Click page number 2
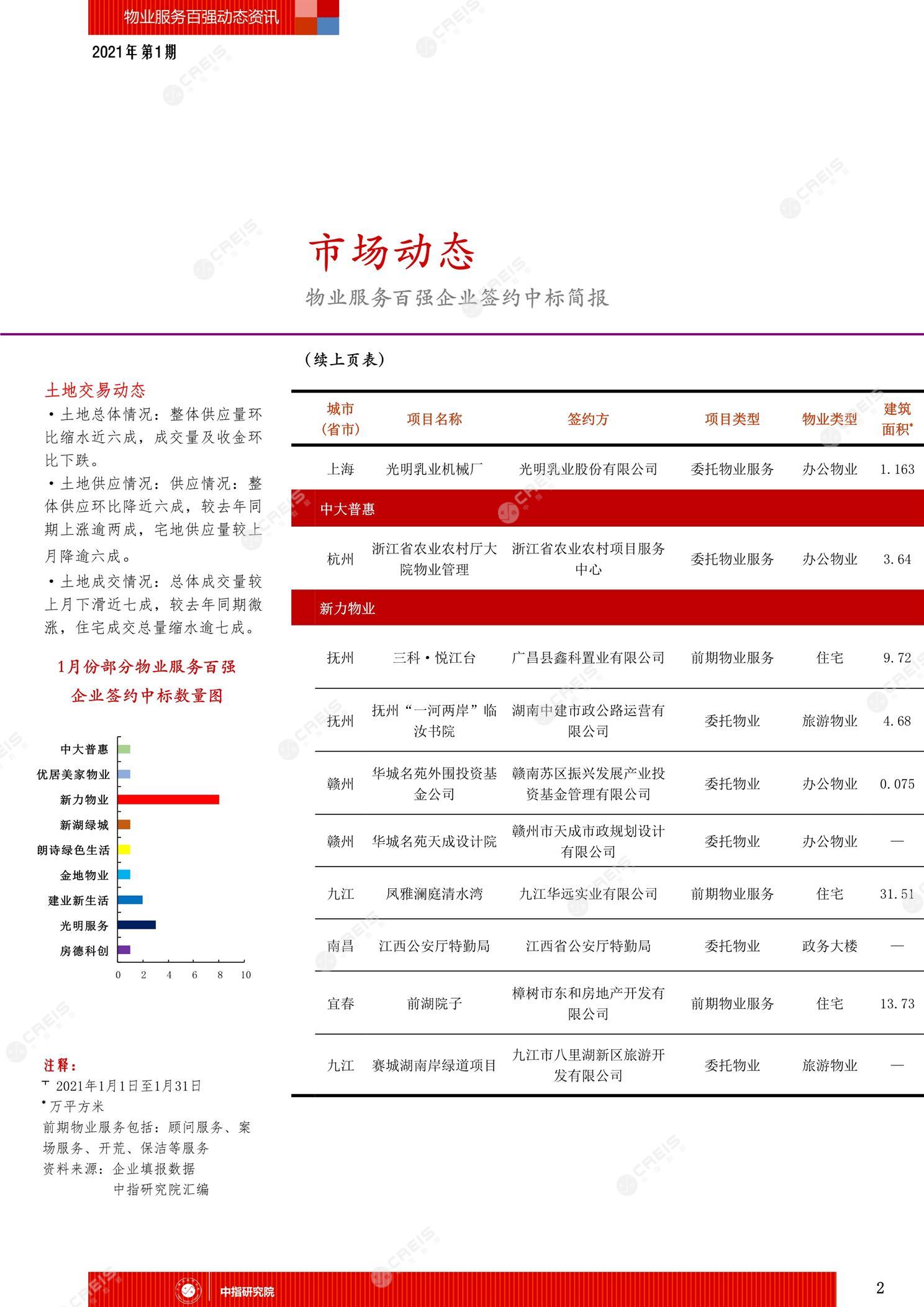924x1307 pixels. pos(880,1288)
